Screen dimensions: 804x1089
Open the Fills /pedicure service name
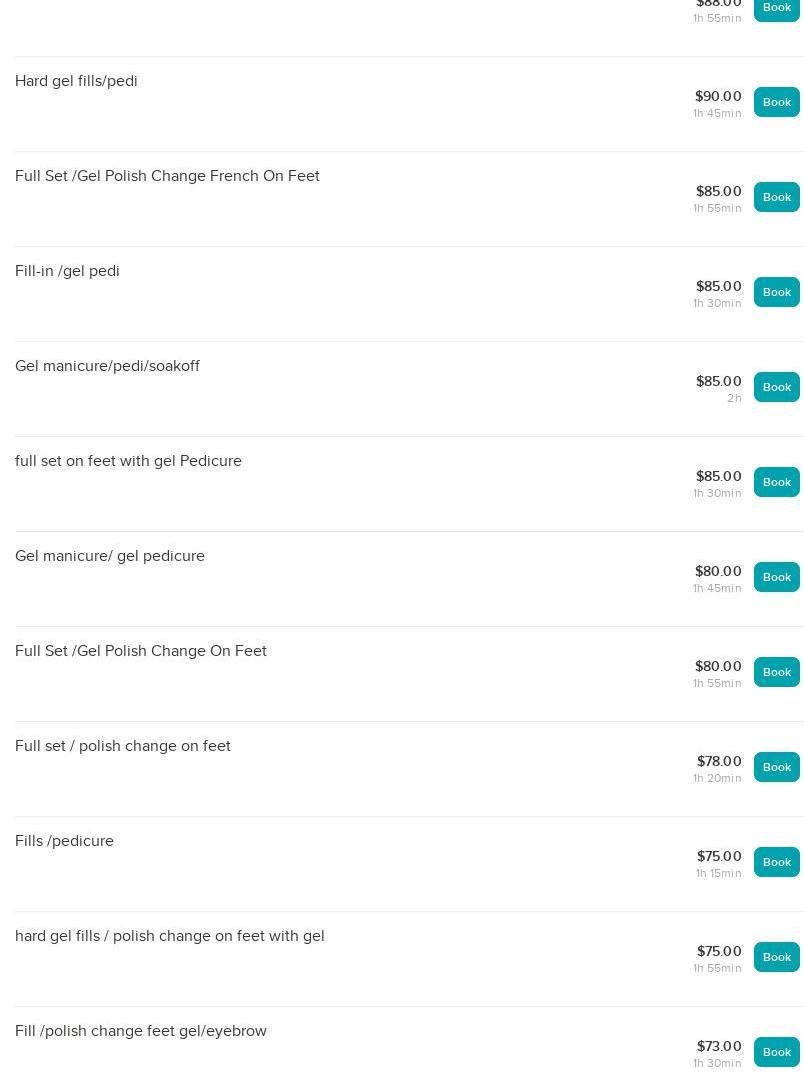[64, 841]
